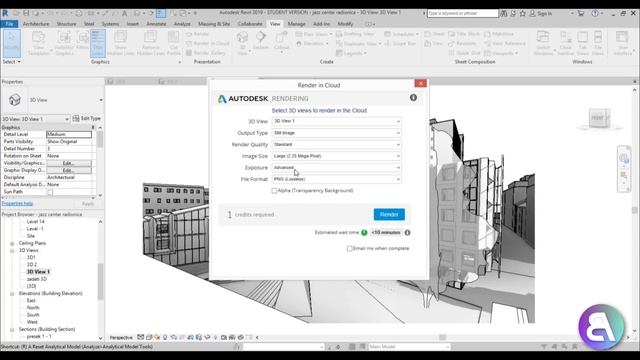
Task: Click the Tile Views icon
Action: (598, 43)
